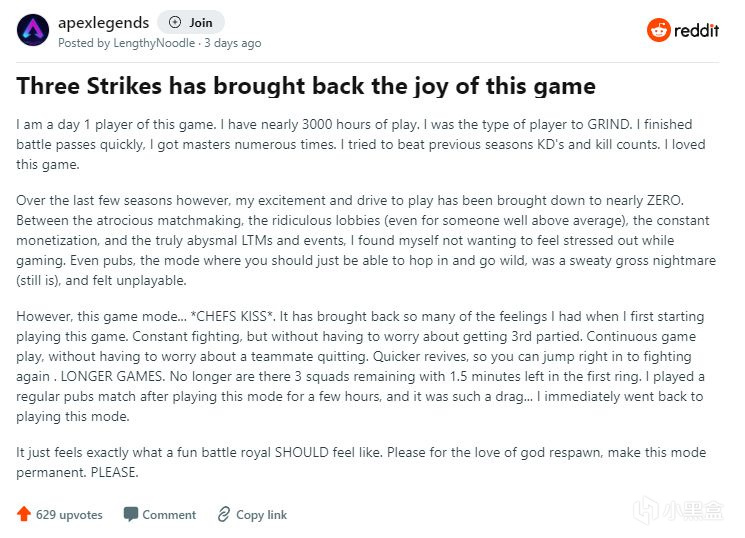Click the paragraph starting "I am a day 1 player"

pyautogui.click(x=360, y=145)
